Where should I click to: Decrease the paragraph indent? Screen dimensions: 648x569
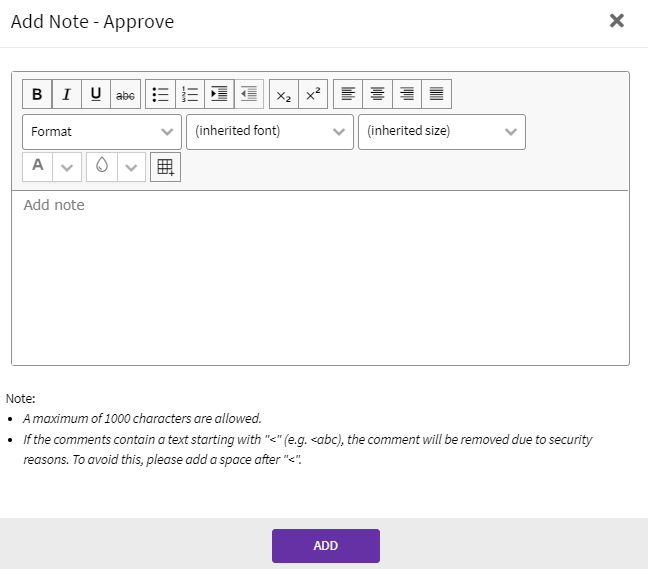(249, 95)
